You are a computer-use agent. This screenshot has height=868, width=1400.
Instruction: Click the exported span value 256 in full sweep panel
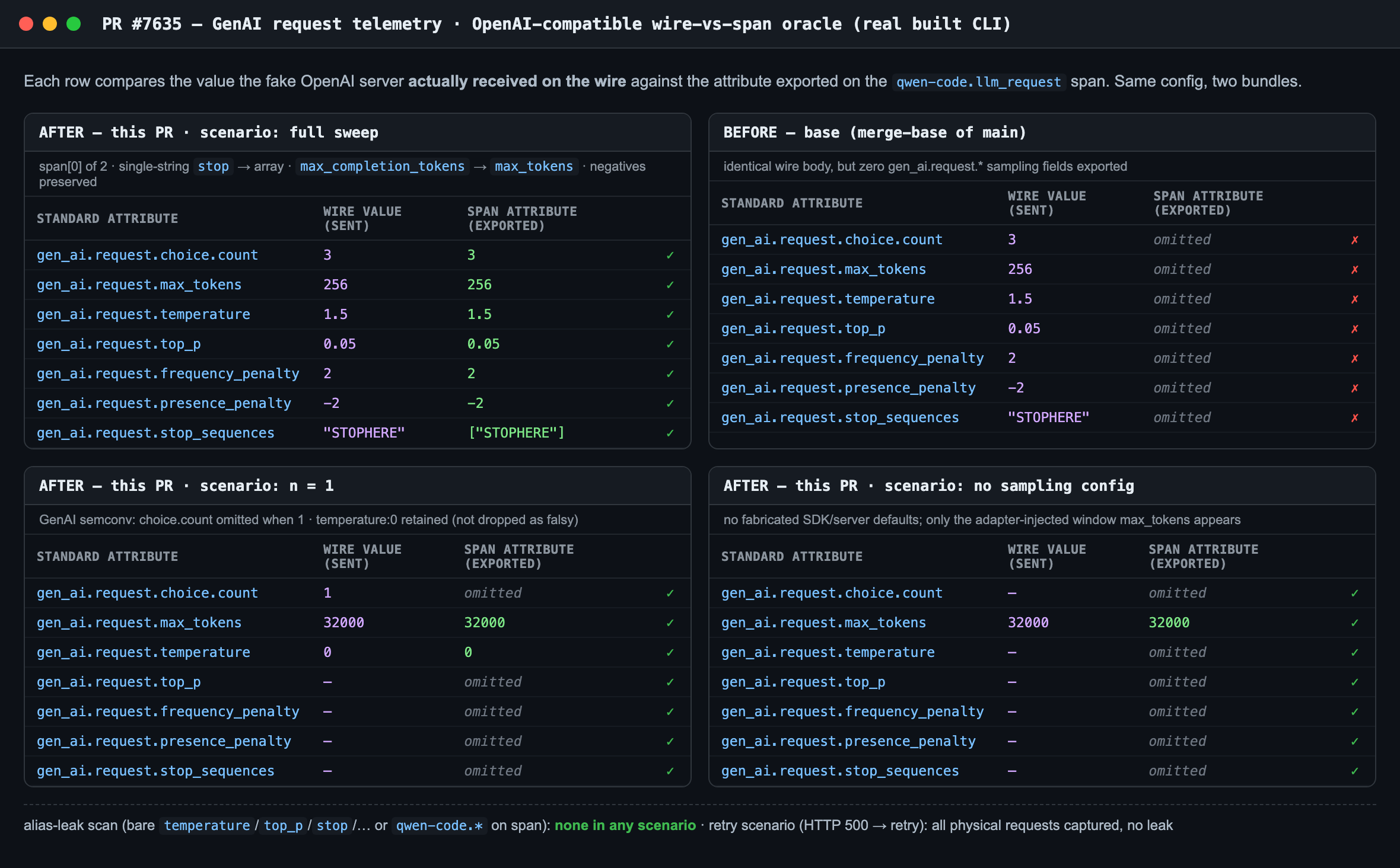point(479,285)
